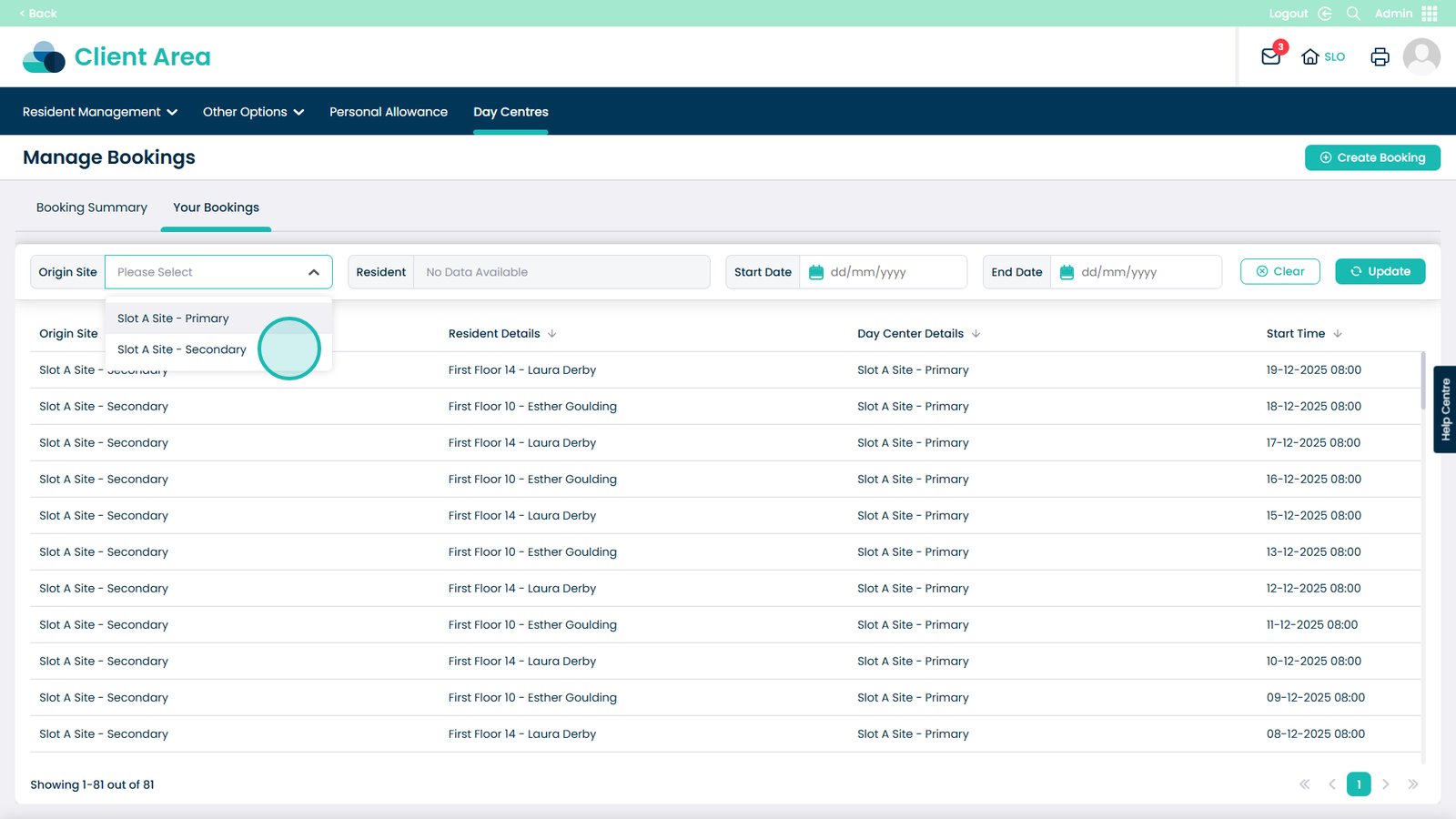
Task: Open the Admin apps grid icon
Action: pos(1430,14)
